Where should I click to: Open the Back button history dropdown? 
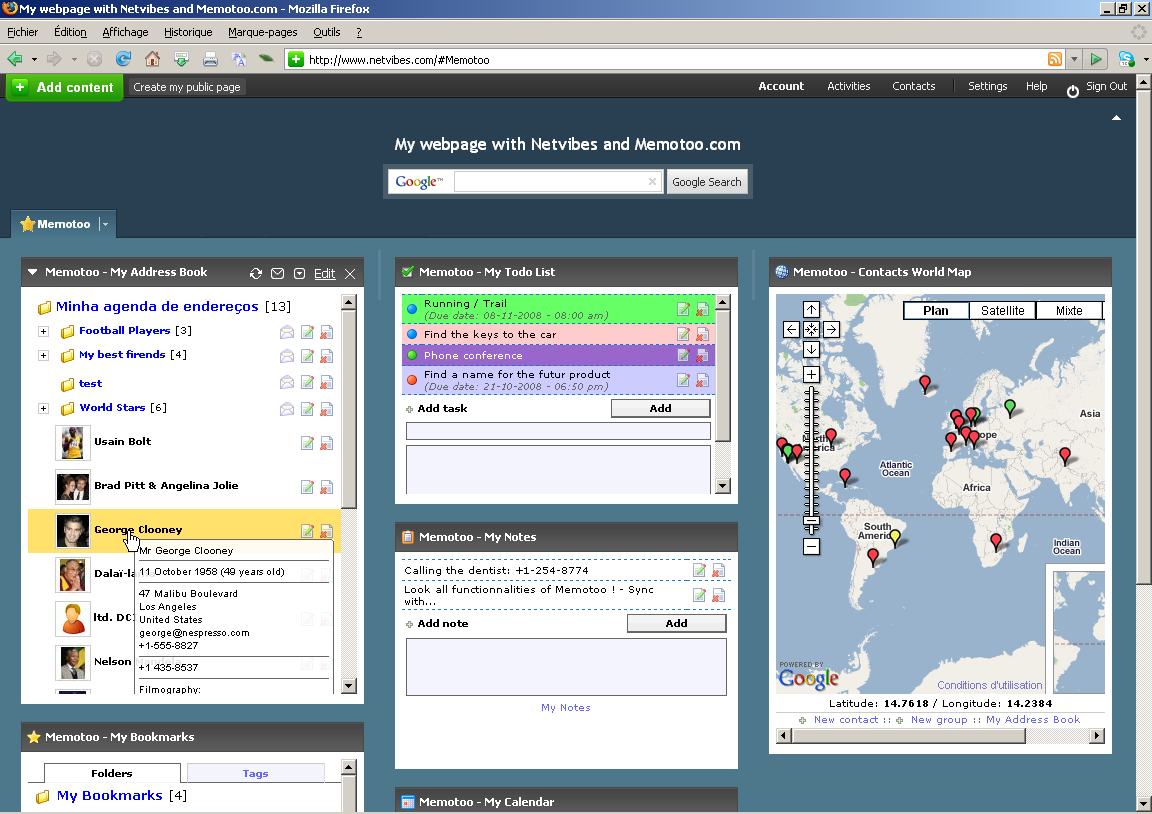point(34,59)
